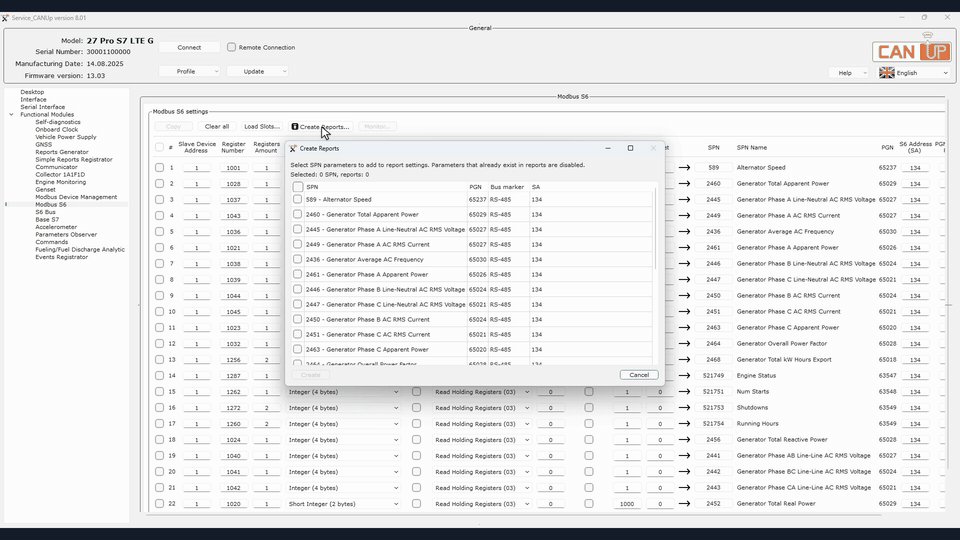Click the arrow icon in Alternator Speed row

pos(684,167)
